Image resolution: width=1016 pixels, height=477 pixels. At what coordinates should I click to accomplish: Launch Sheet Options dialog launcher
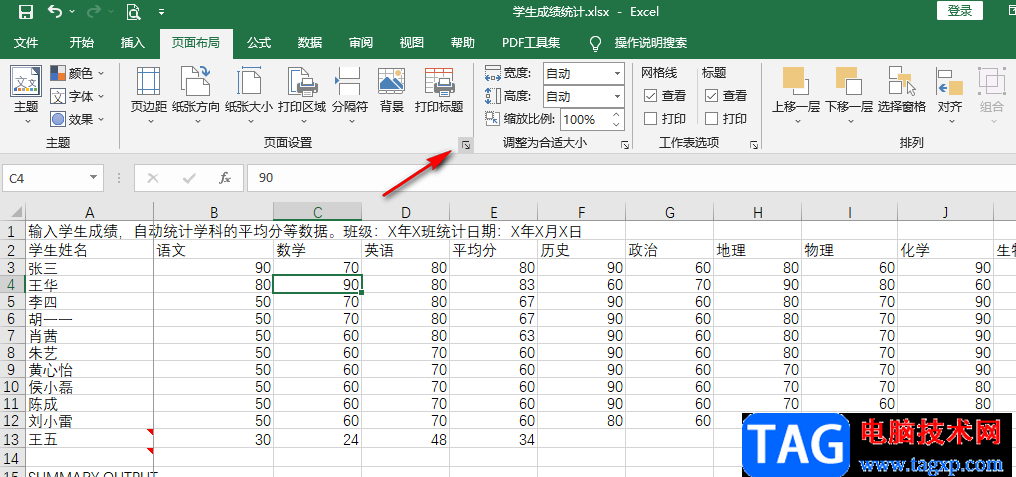[754, 145]
